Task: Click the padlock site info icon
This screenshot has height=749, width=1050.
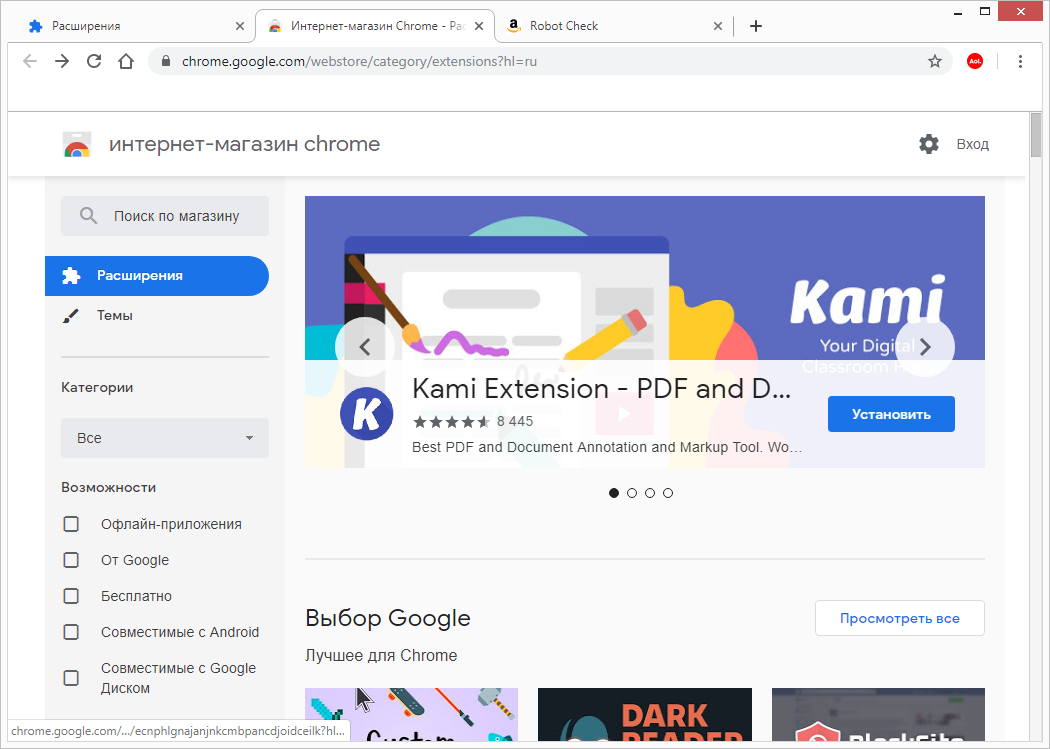Action: pos(165,62)
